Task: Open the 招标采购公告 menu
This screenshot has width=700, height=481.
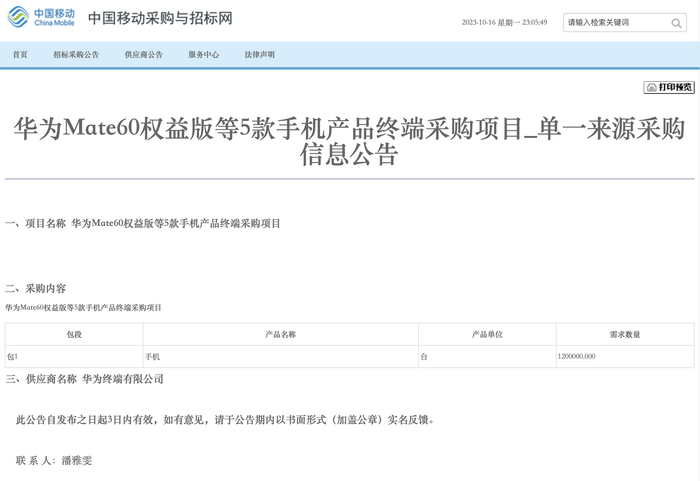Action: tap(76, 54)
